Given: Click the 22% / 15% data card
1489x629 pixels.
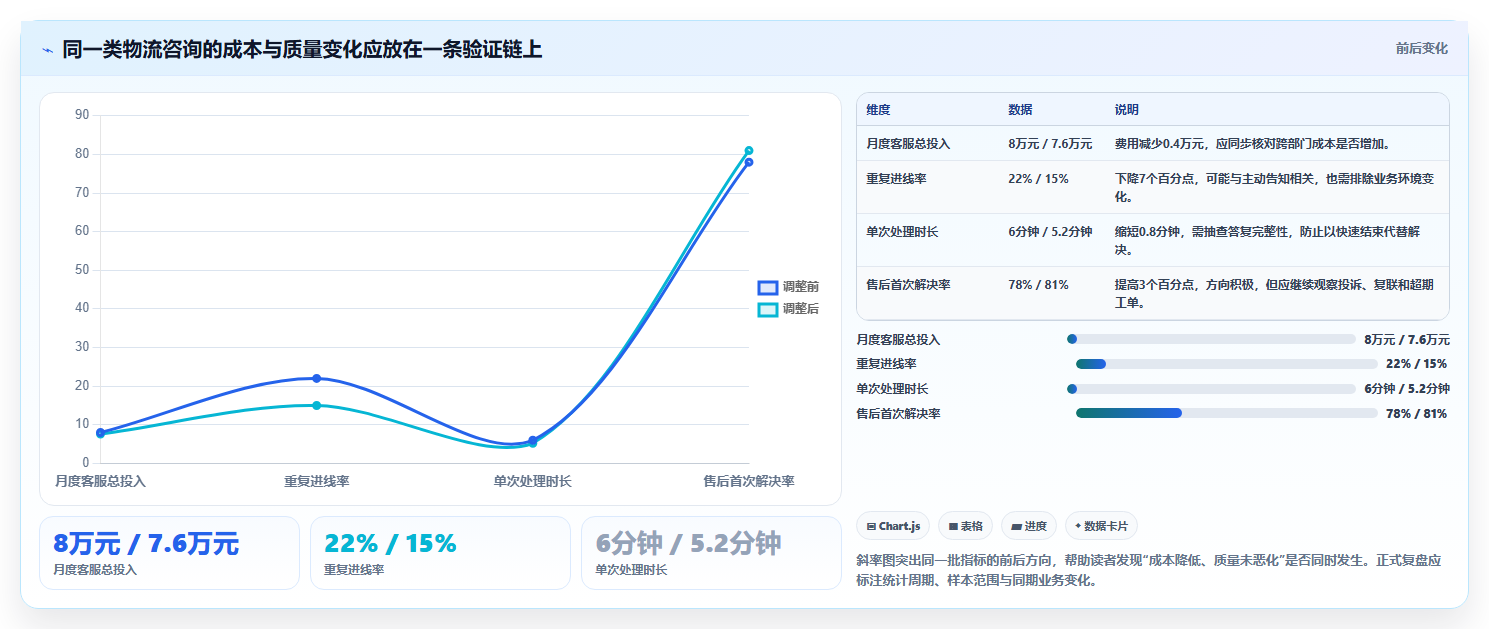Looking at the screenshot, I should click(440, 553).
